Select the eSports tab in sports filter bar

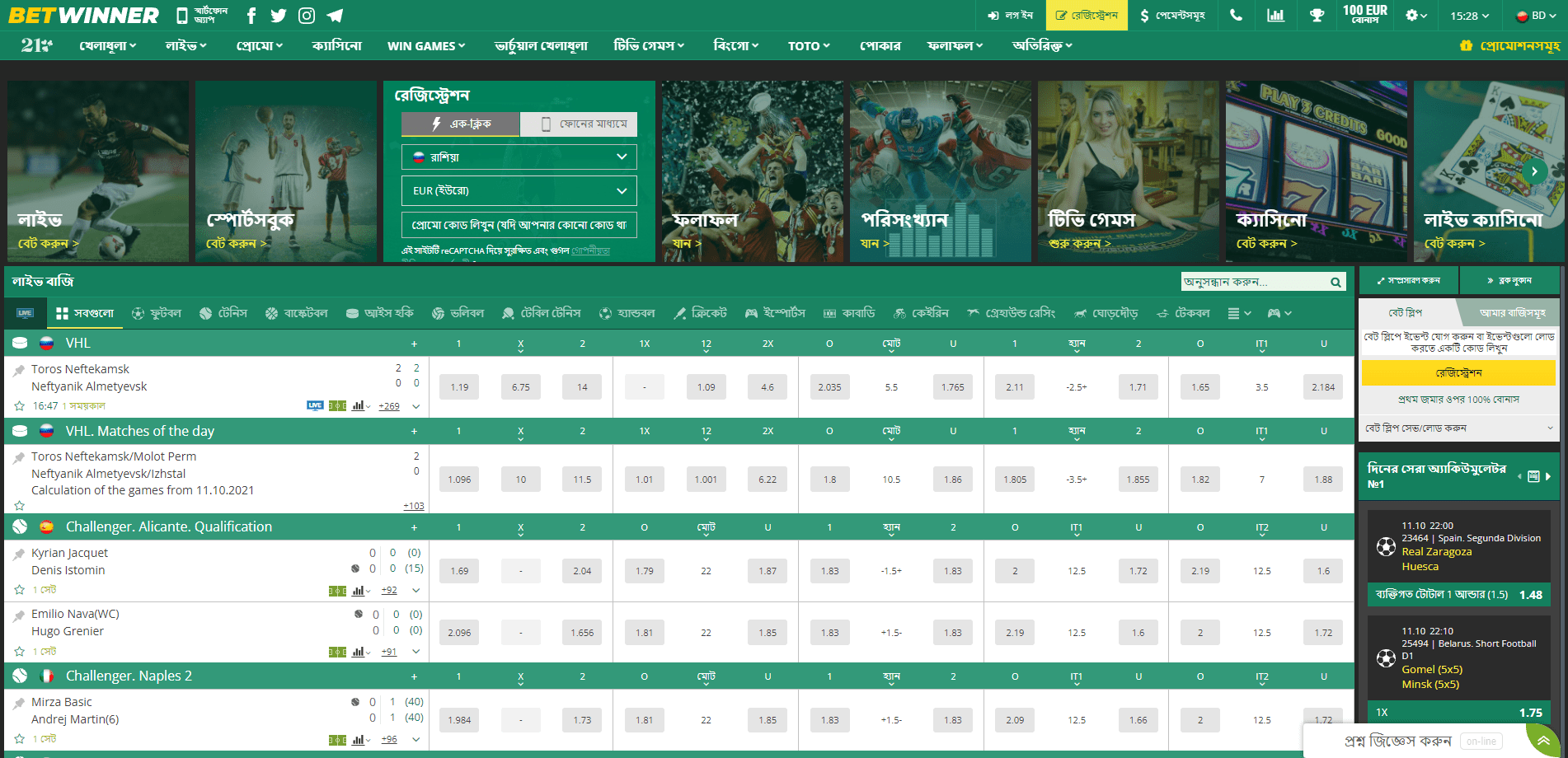(x=775, y=313)
